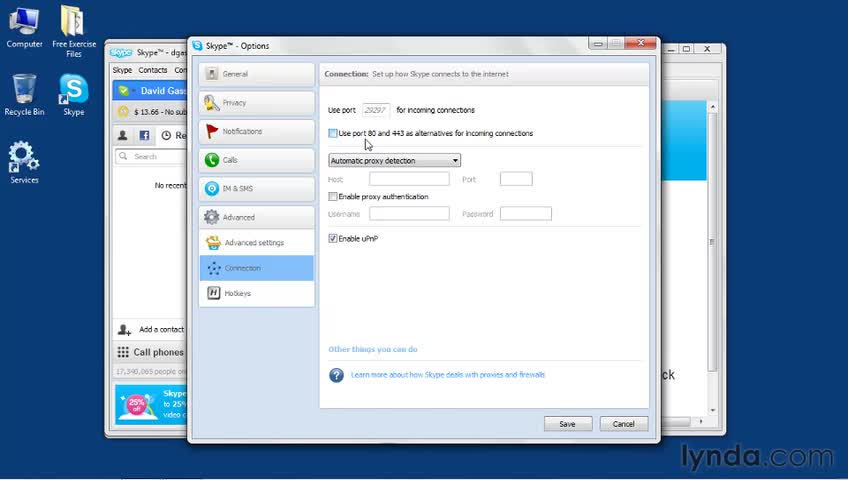The image size is (848, 480).
Task: Open Contacts tab person icon in Skype window
Action: [x=123, y=135]
